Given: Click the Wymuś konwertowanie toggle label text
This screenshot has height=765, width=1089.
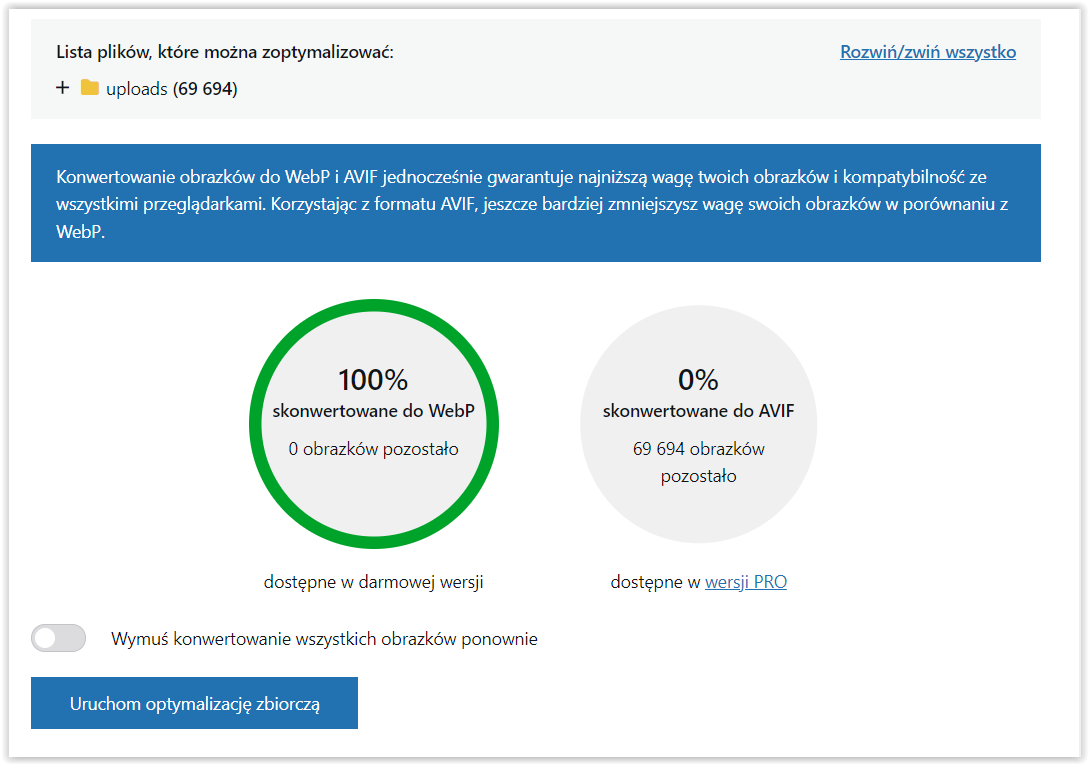Looking at the screenshot, I should coord(324,639).
